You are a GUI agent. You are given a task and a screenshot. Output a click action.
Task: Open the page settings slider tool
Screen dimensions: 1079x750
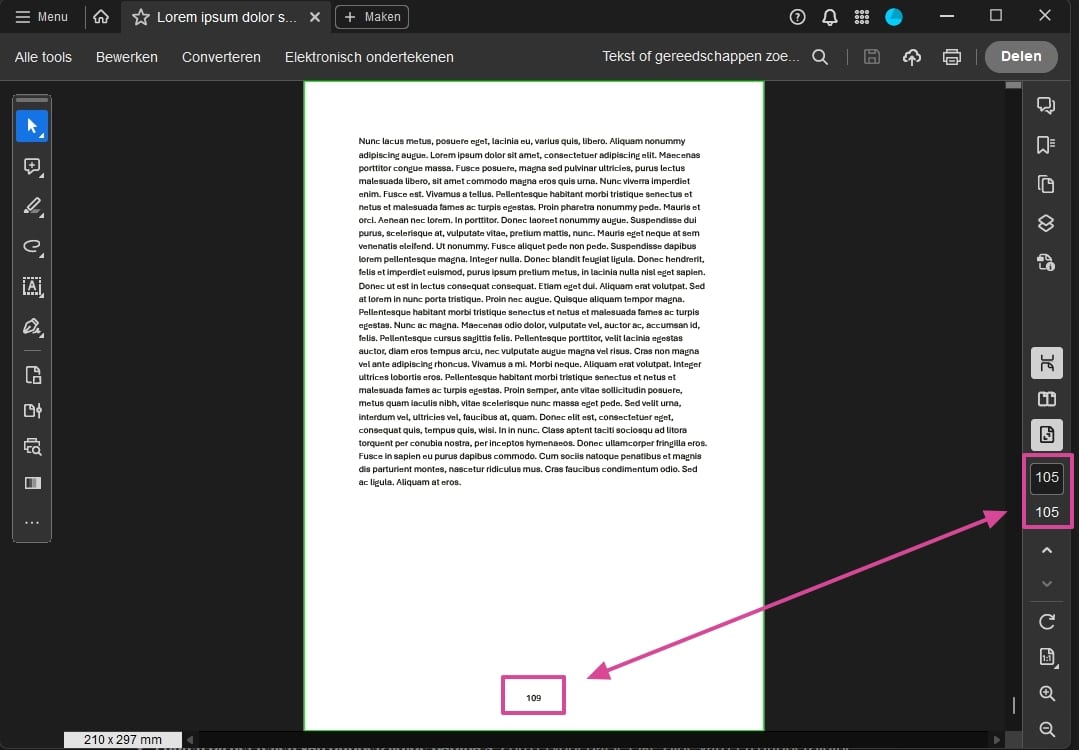click(x=32, y=411)
